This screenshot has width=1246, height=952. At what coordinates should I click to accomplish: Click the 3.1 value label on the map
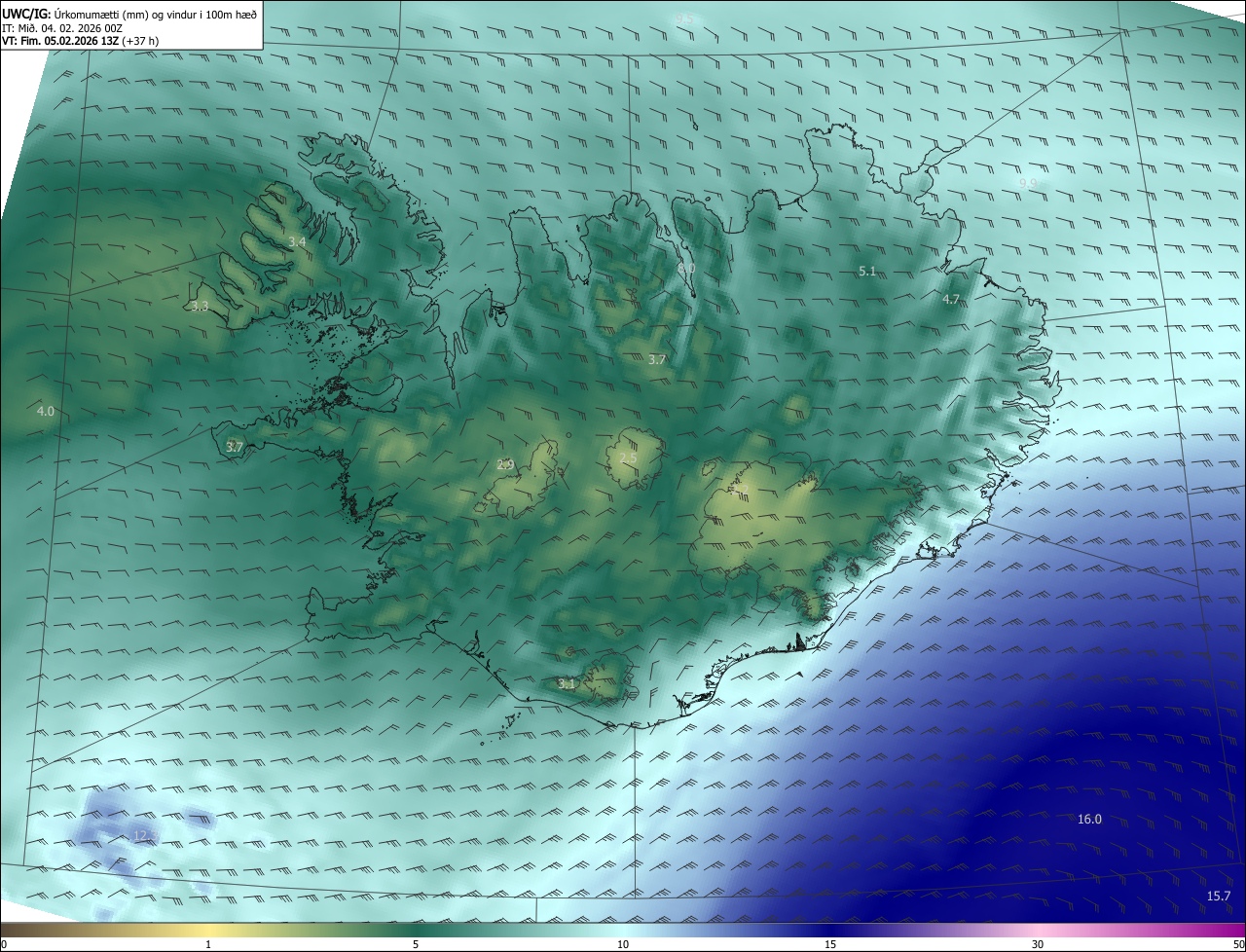[x=567, y=684]
